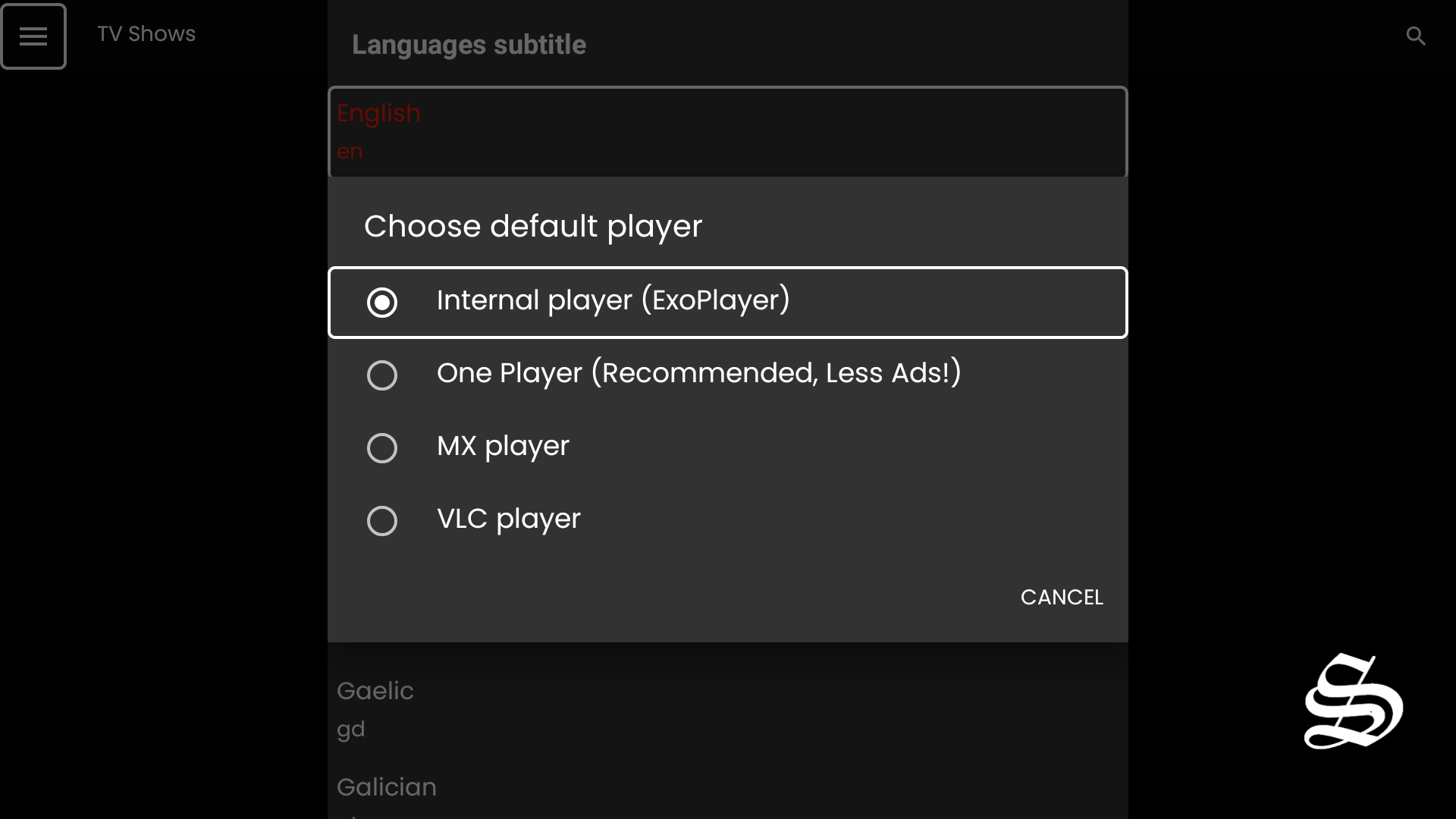This screenshot has height=819, width=1456.
Task: Click One Player (Recommended, Less Ads!) label
Action: coord(698,373)
